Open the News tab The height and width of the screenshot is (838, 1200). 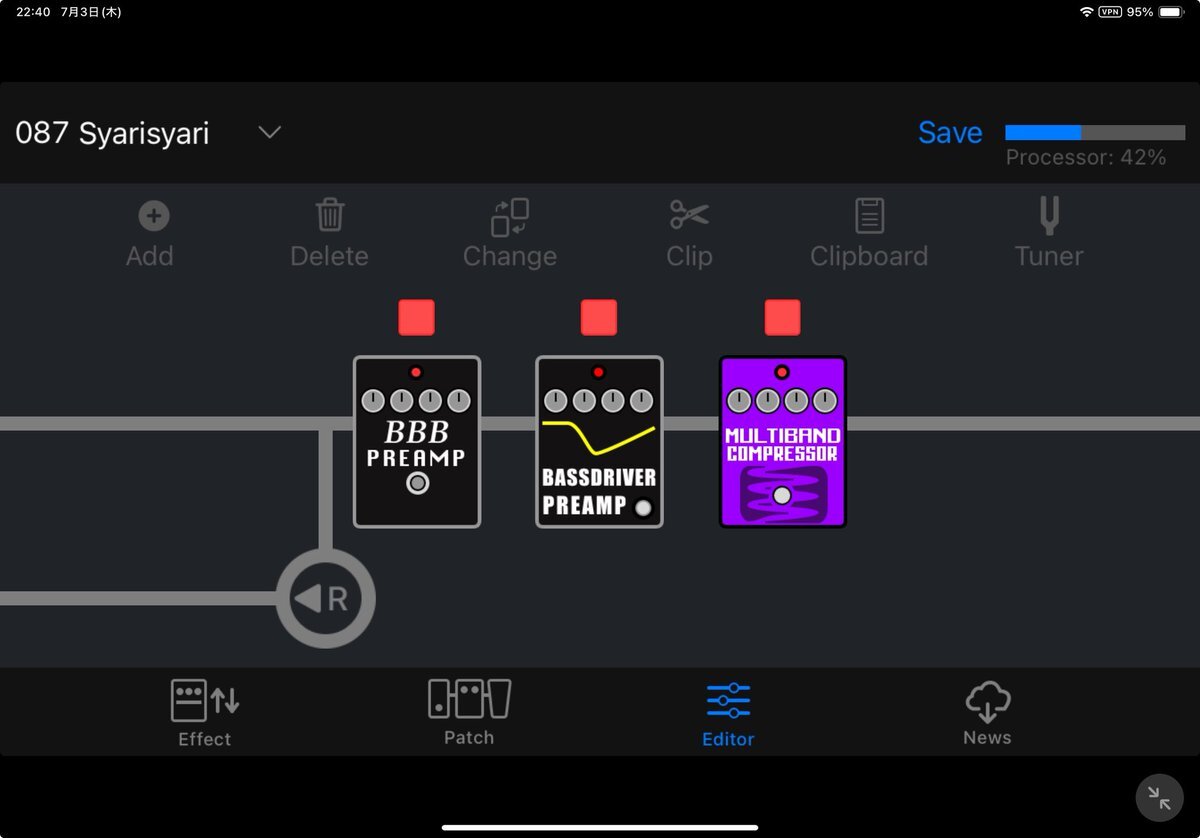point(987,713)
